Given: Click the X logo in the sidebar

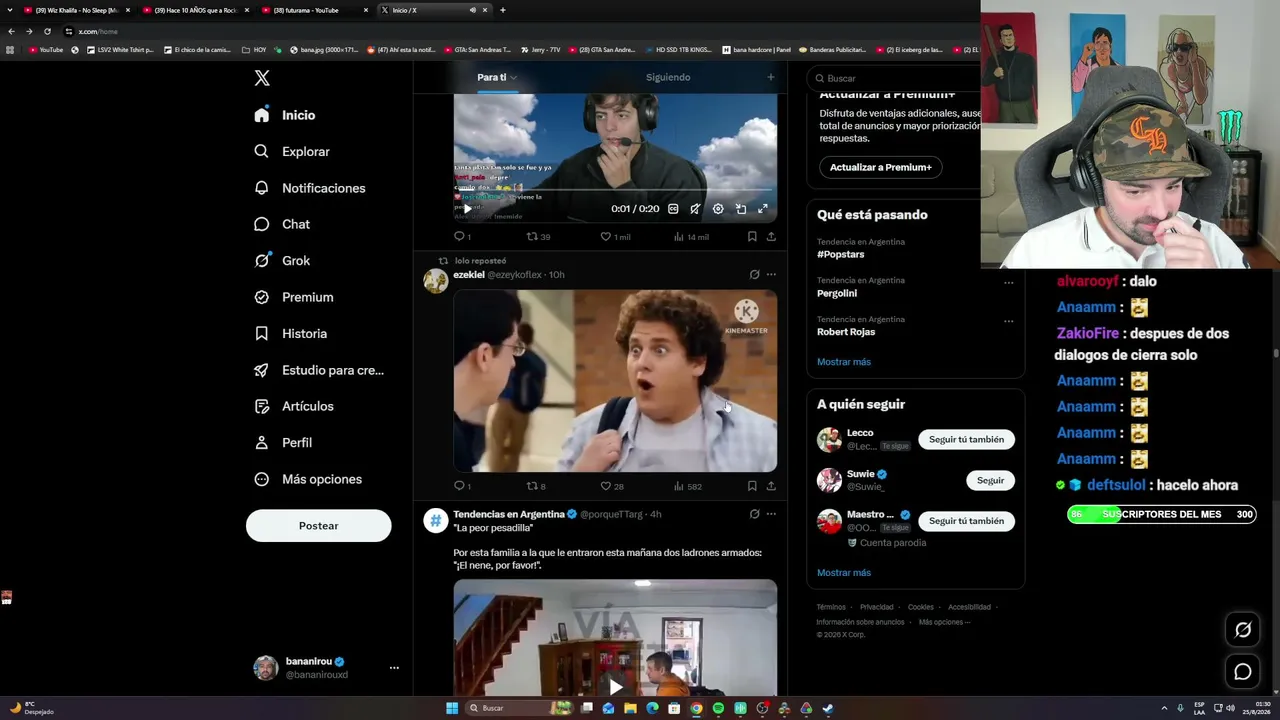Looking at the screenshot, I should point(262,78).
